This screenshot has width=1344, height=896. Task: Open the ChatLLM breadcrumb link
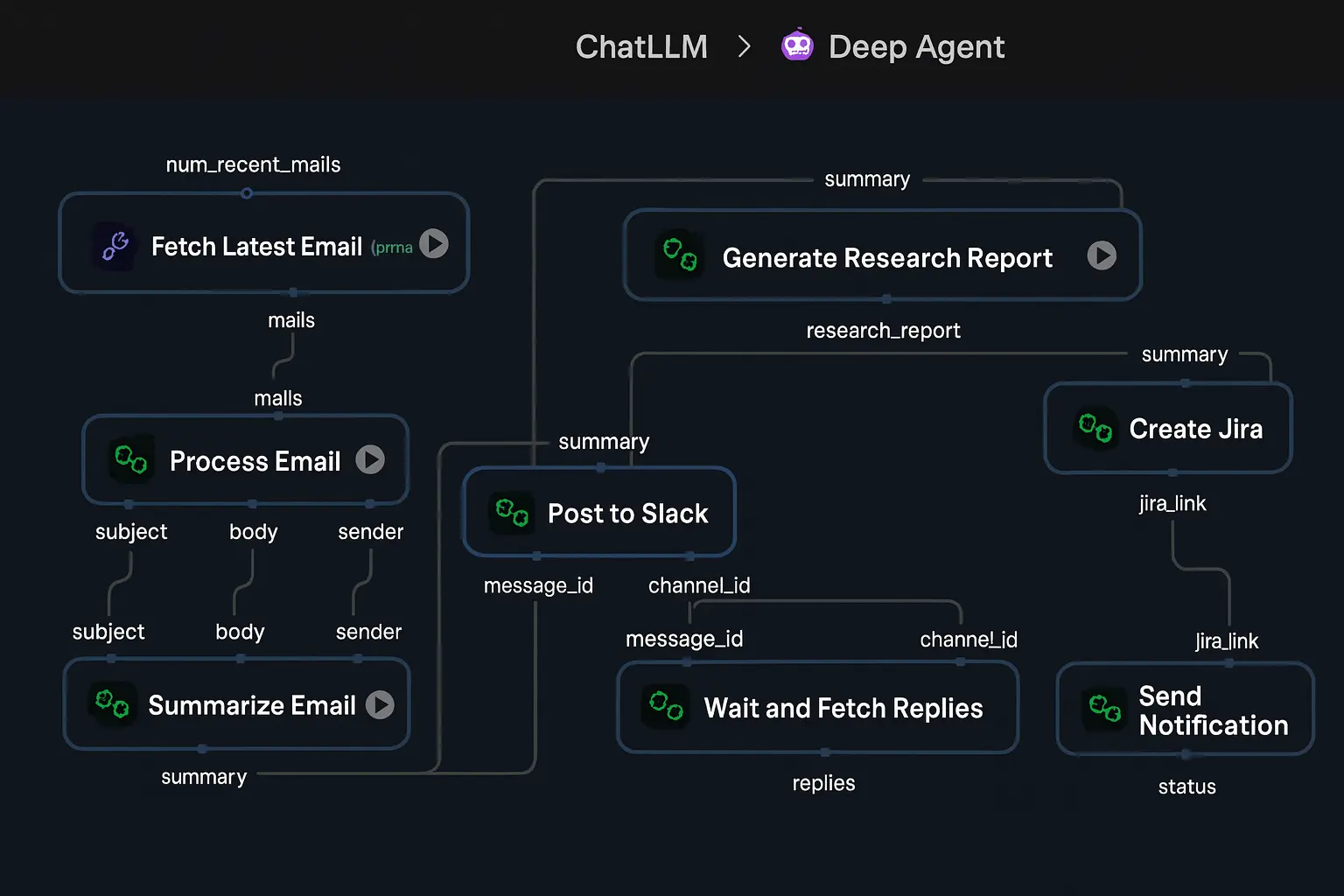click(x=641, y=46)
